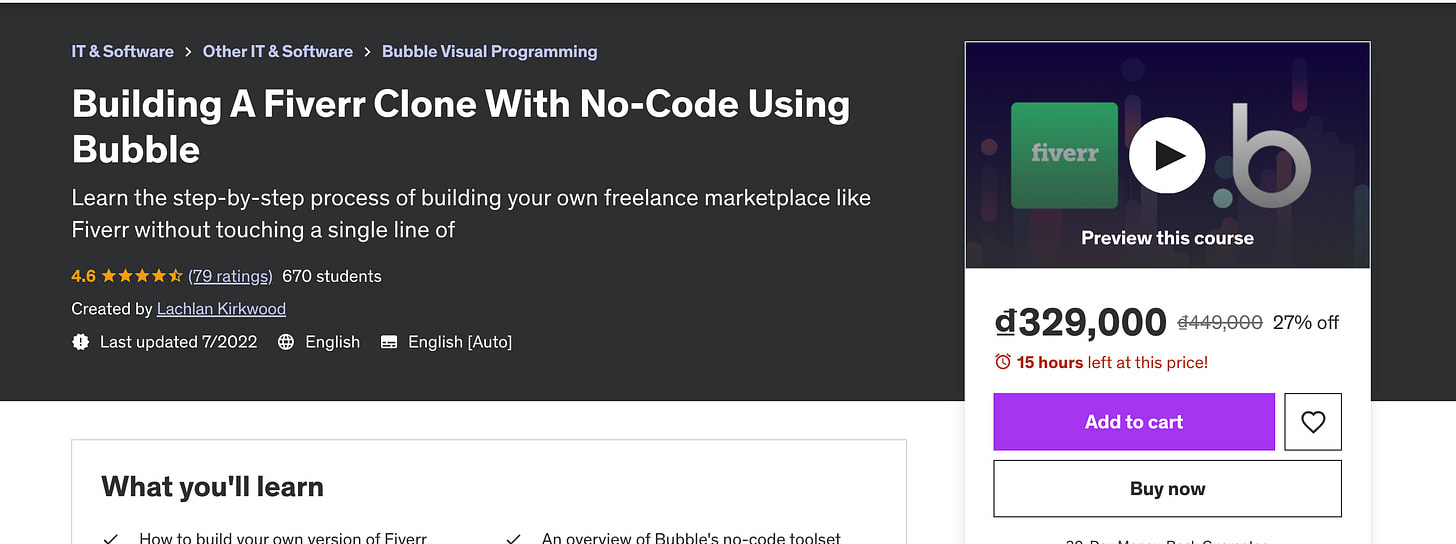Click the Preview this course label

pos(1167,238)
